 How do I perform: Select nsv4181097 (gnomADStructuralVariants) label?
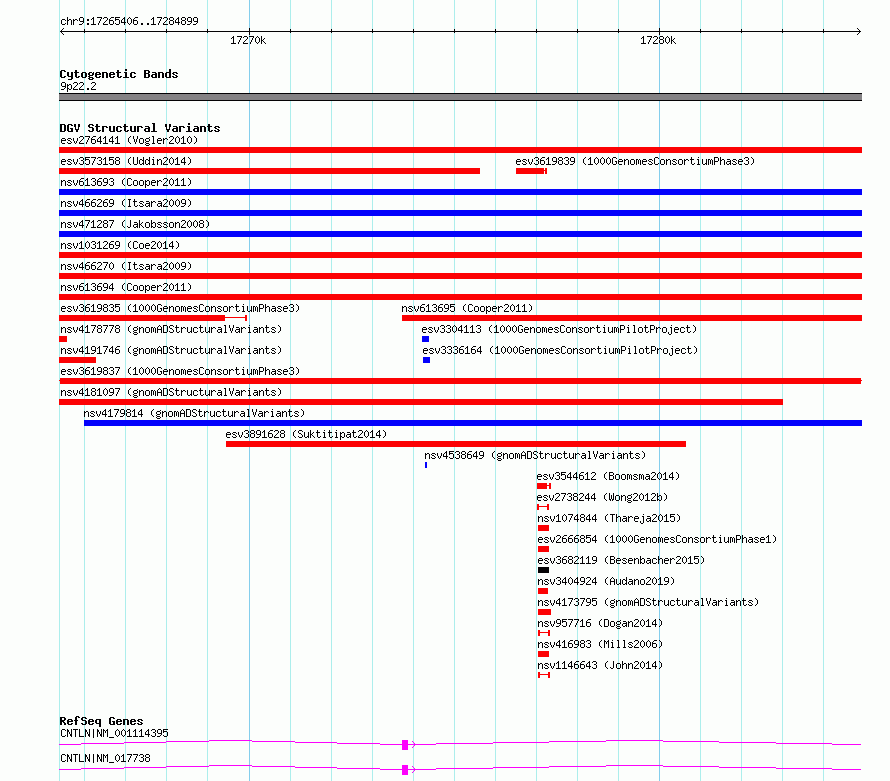pyautogui.click(x=171, y=392)
